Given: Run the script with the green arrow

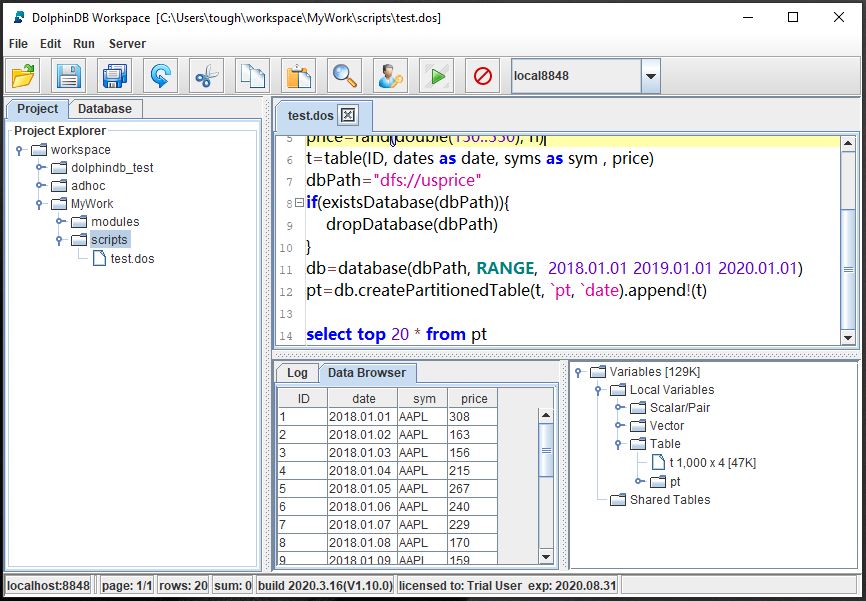Looking at the screenshot, I should tap(436, 76).
